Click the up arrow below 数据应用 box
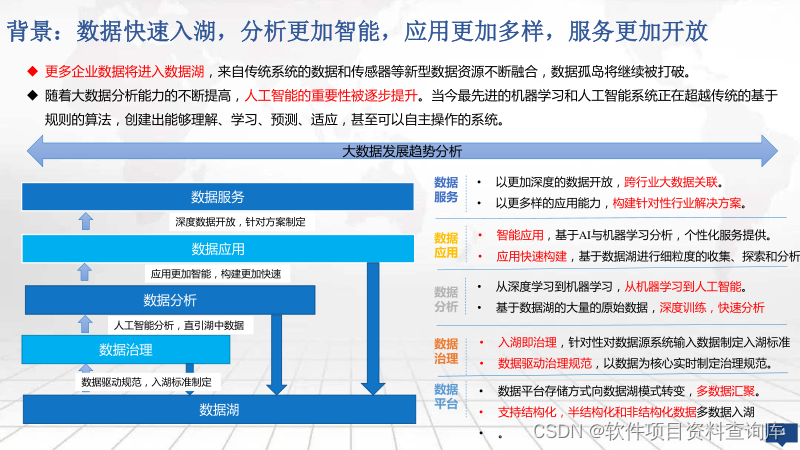This screenshot has width=800, height=450. pyautogui.click(x=85, y=272)
